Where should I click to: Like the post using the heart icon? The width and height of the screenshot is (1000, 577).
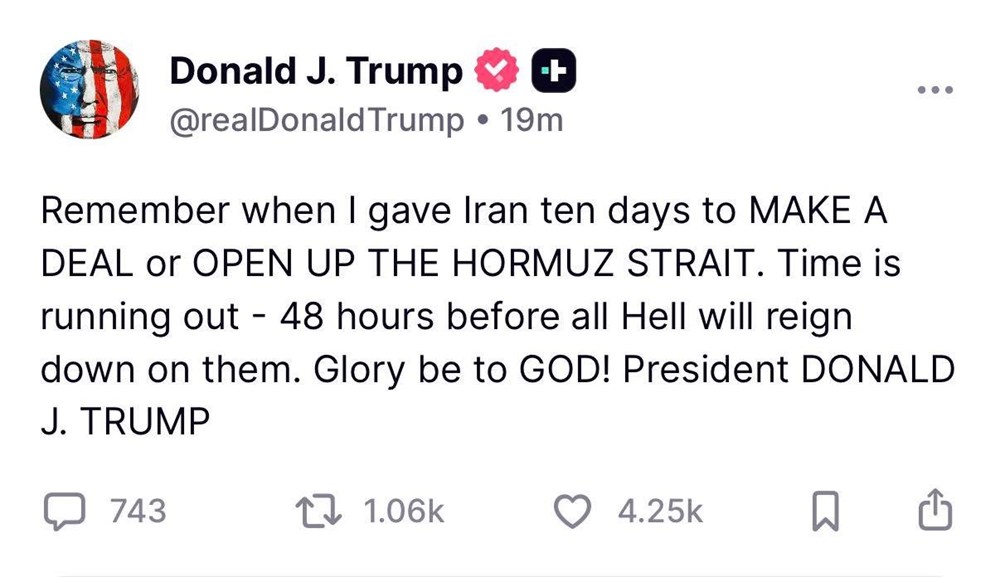(571, 510)
